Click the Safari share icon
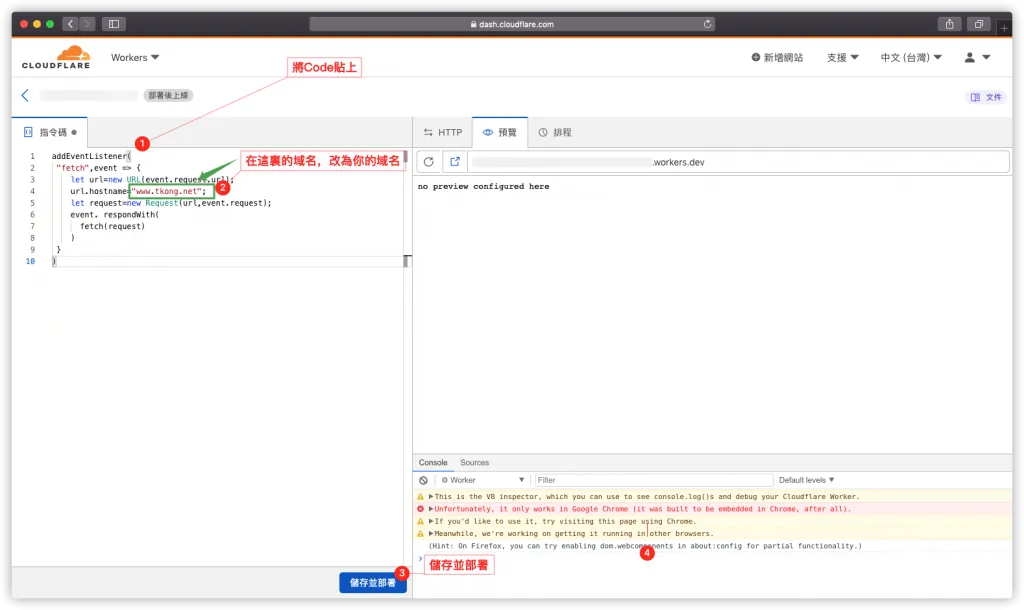 pyautogui.click(x=950, y=24)
